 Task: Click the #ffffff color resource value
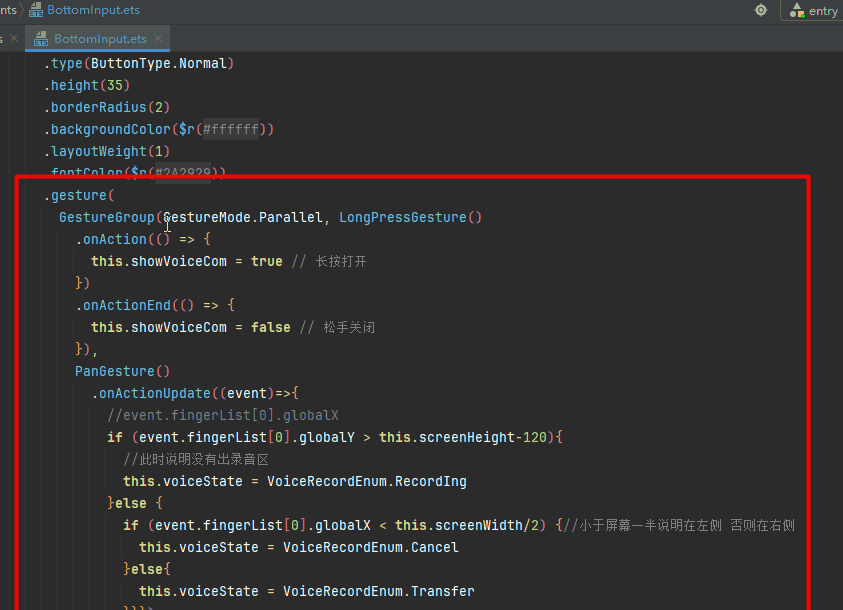coord(231,129)
